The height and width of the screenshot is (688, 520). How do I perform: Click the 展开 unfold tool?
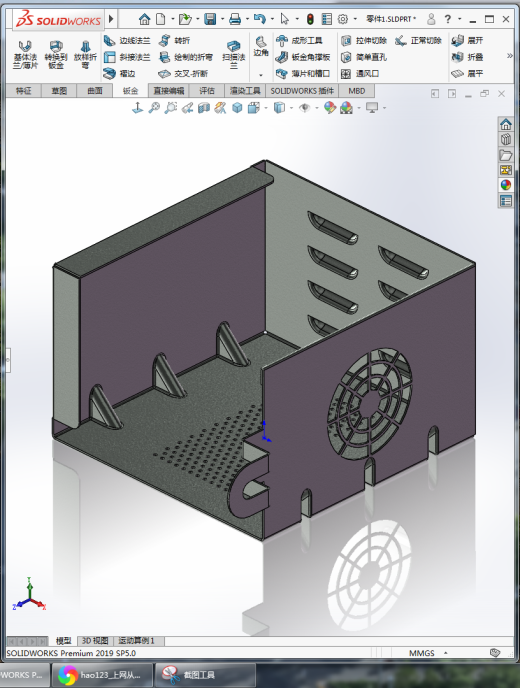(467, 41)
